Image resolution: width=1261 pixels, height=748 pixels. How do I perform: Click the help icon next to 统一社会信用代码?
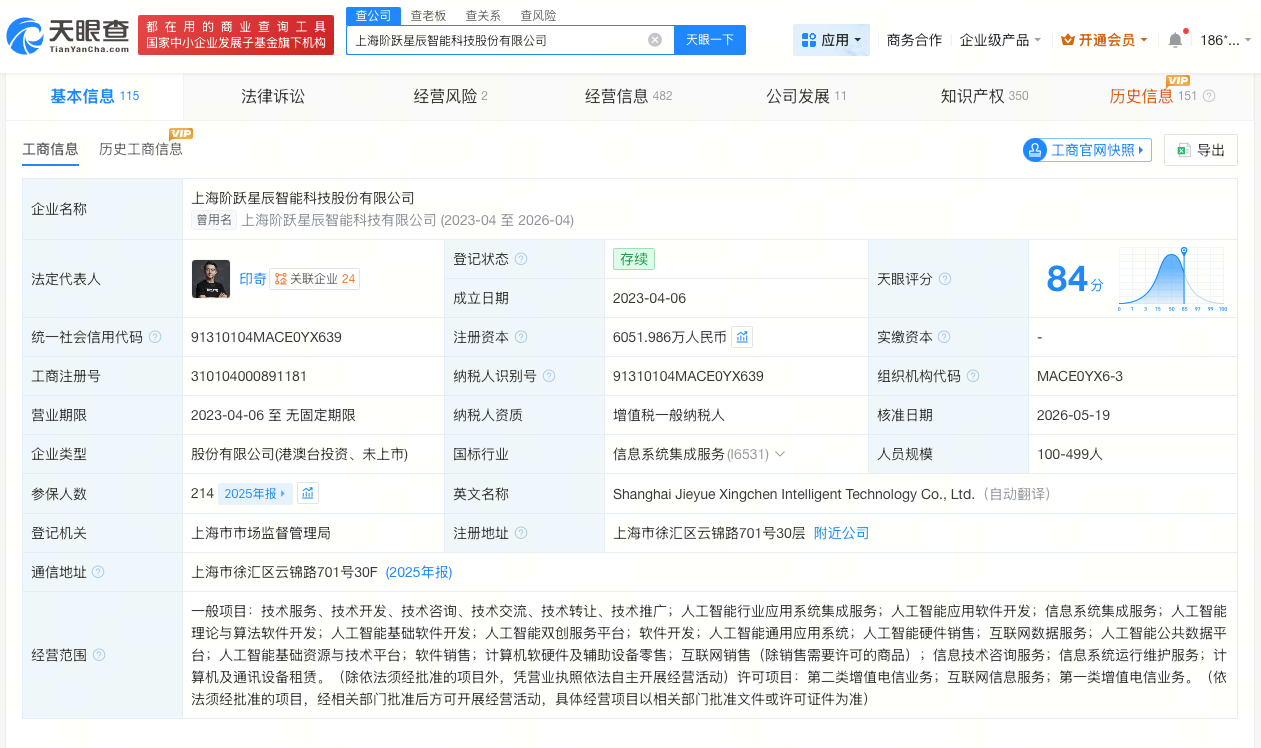[155, 337]
